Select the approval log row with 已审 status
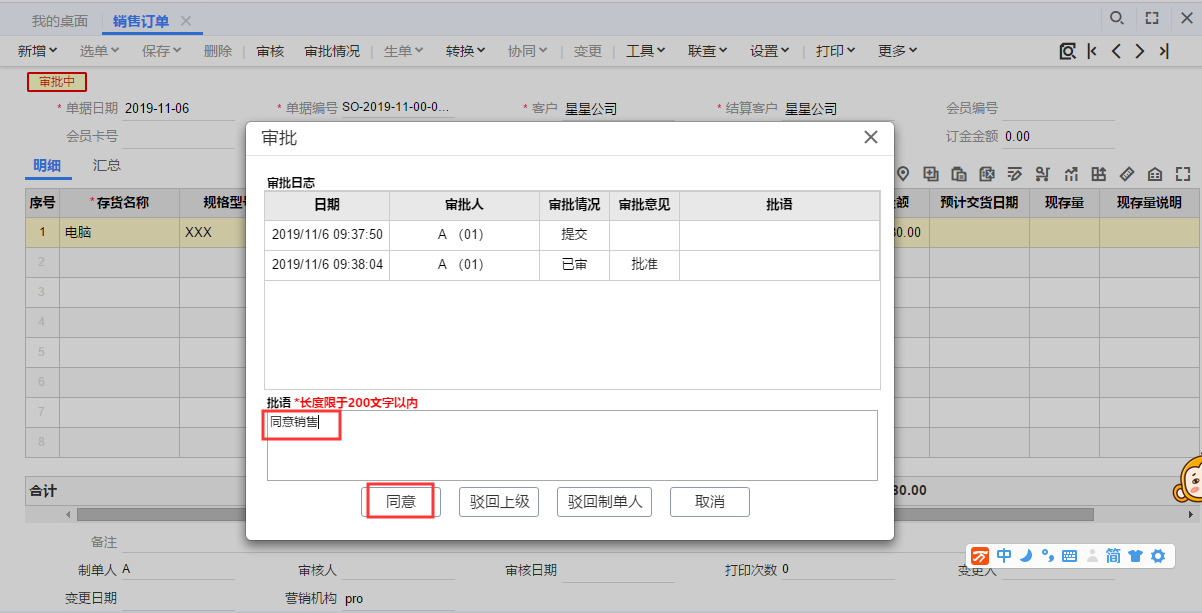1202x613 pixels. click(572, 265)
